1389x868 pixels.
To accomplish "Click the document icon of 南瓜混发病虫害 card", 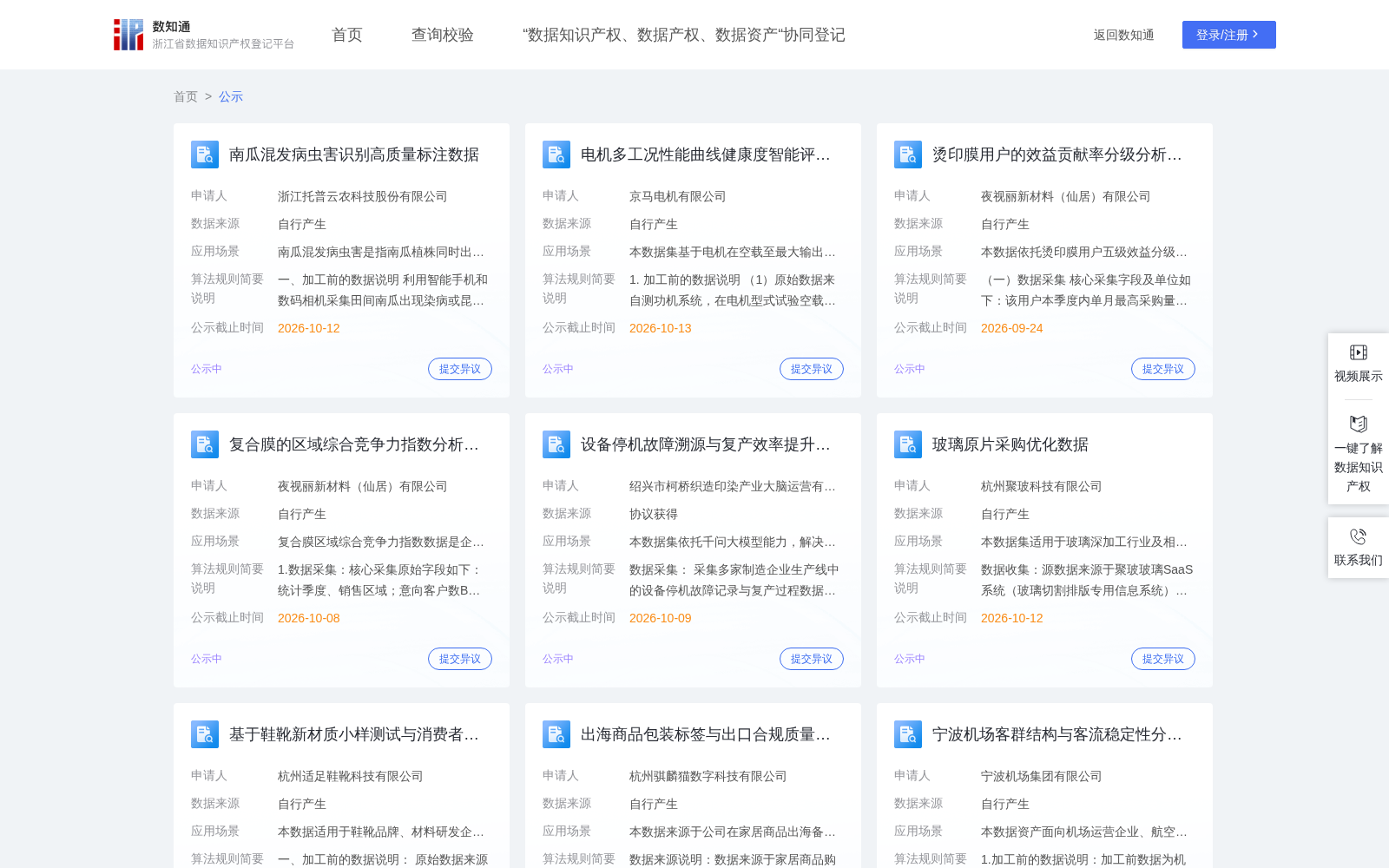I will click(x=205, y=155).
